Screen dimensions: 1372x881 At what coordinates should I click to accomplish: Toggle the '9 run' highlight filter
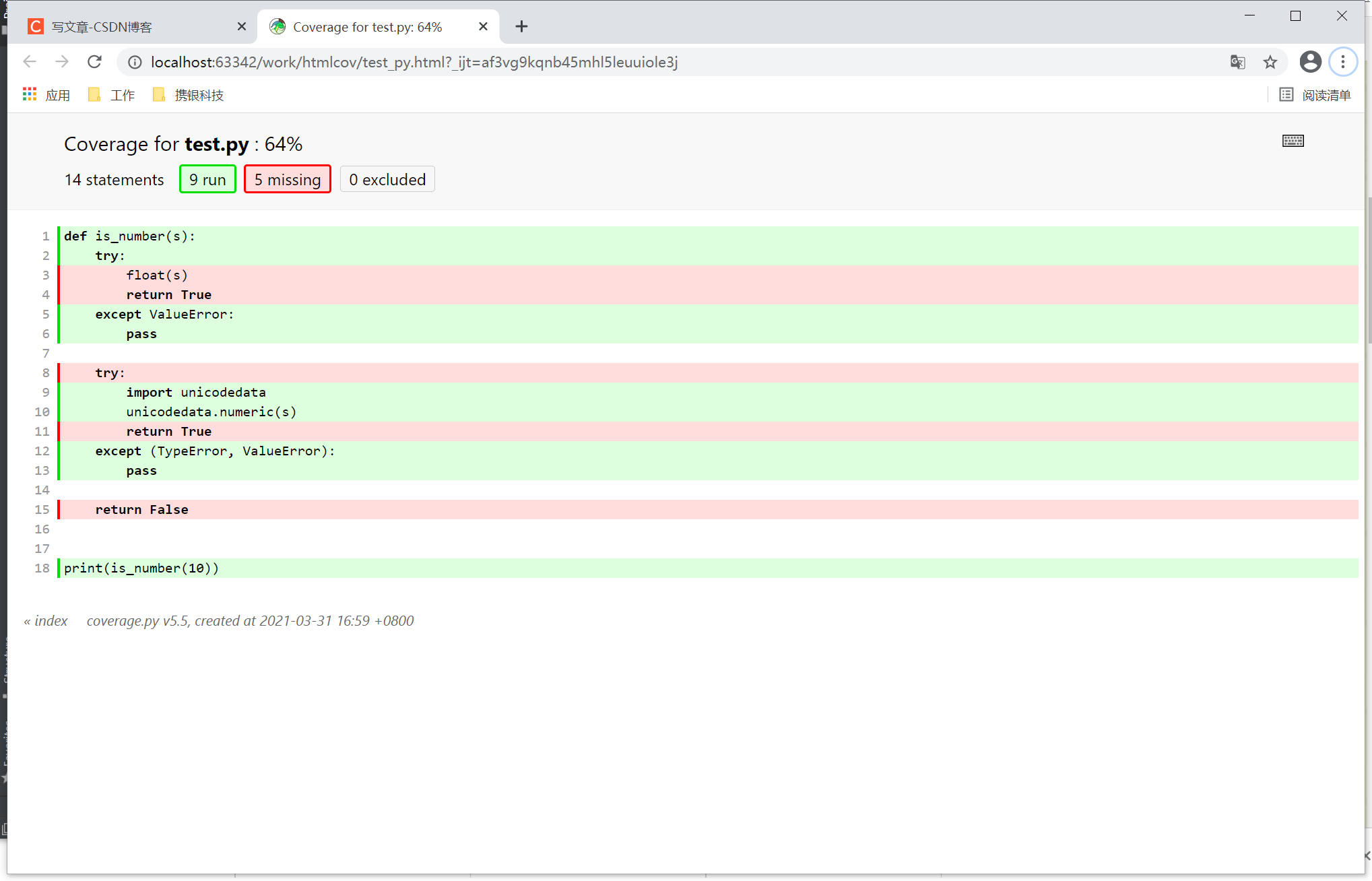(207, 179)
